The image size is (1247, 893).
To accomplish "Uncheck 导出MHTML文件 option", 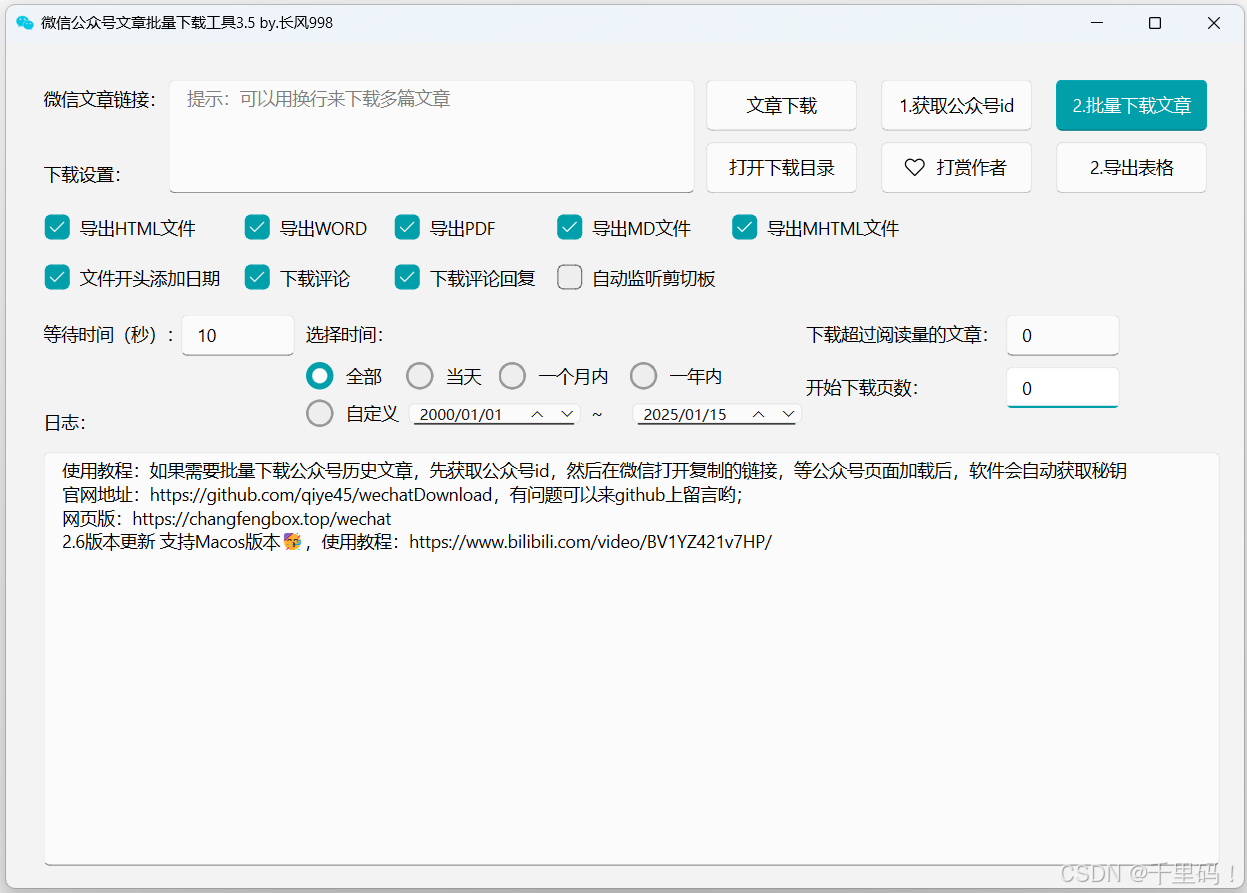I will tap(745, 228).
